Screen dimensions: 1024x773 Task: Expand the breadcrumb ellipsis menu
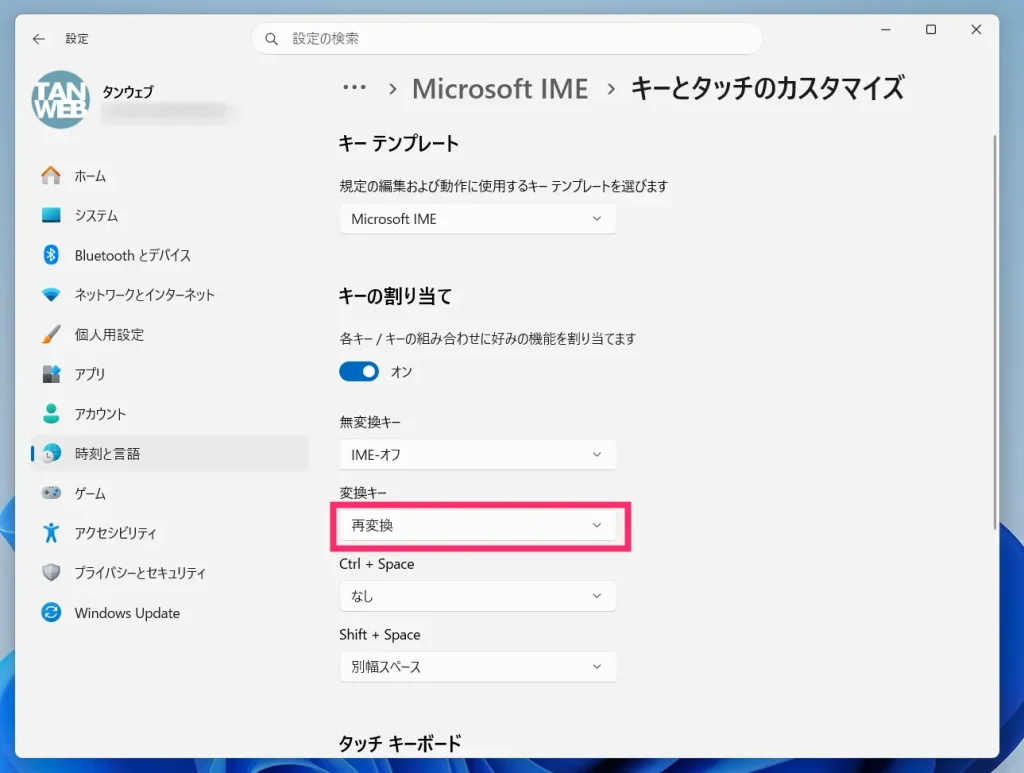pyautogui.click(x=355, y=87)
